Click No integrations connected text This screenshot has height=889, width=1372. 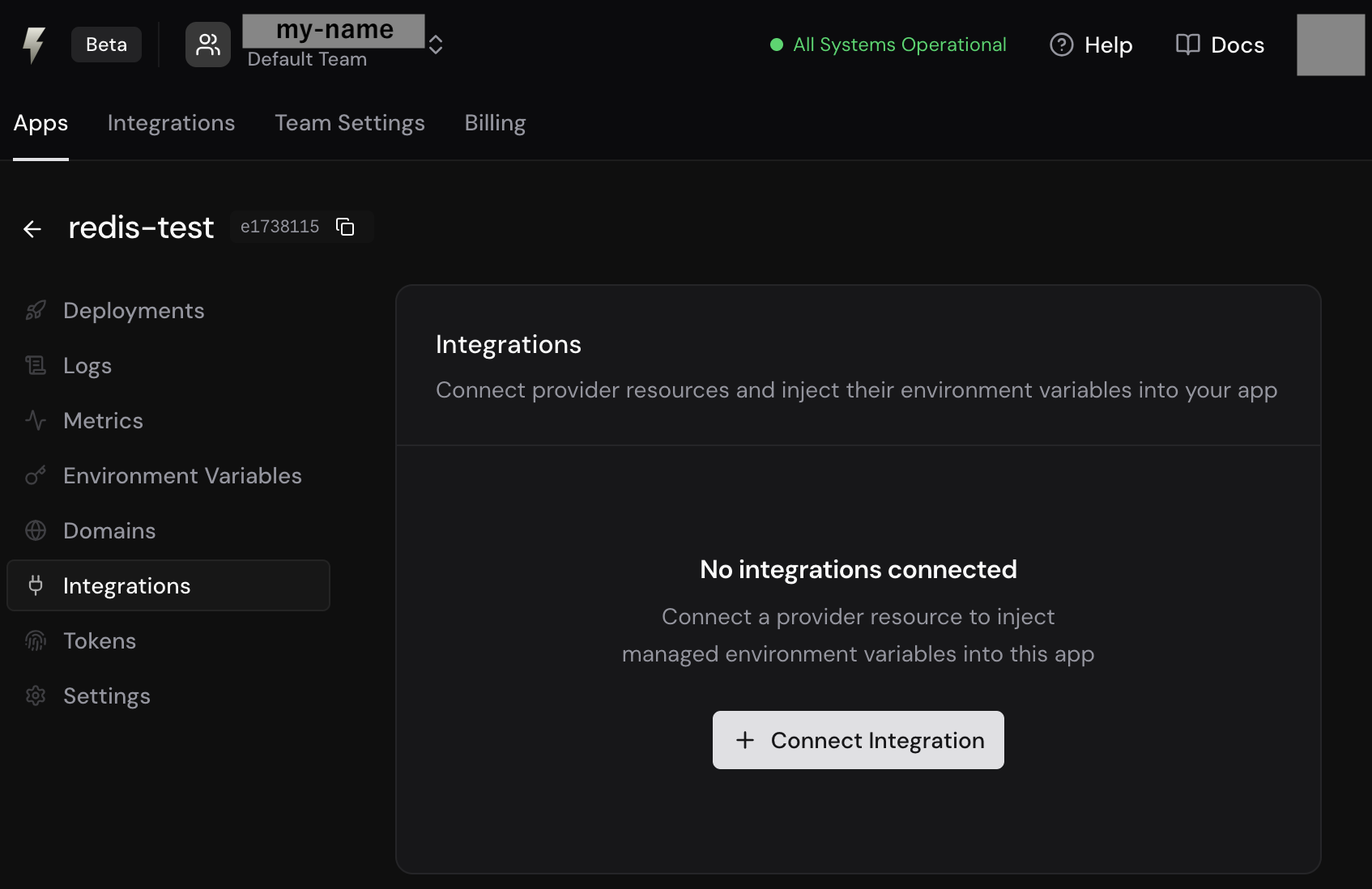pyautogui.click(x=859, y=570)
